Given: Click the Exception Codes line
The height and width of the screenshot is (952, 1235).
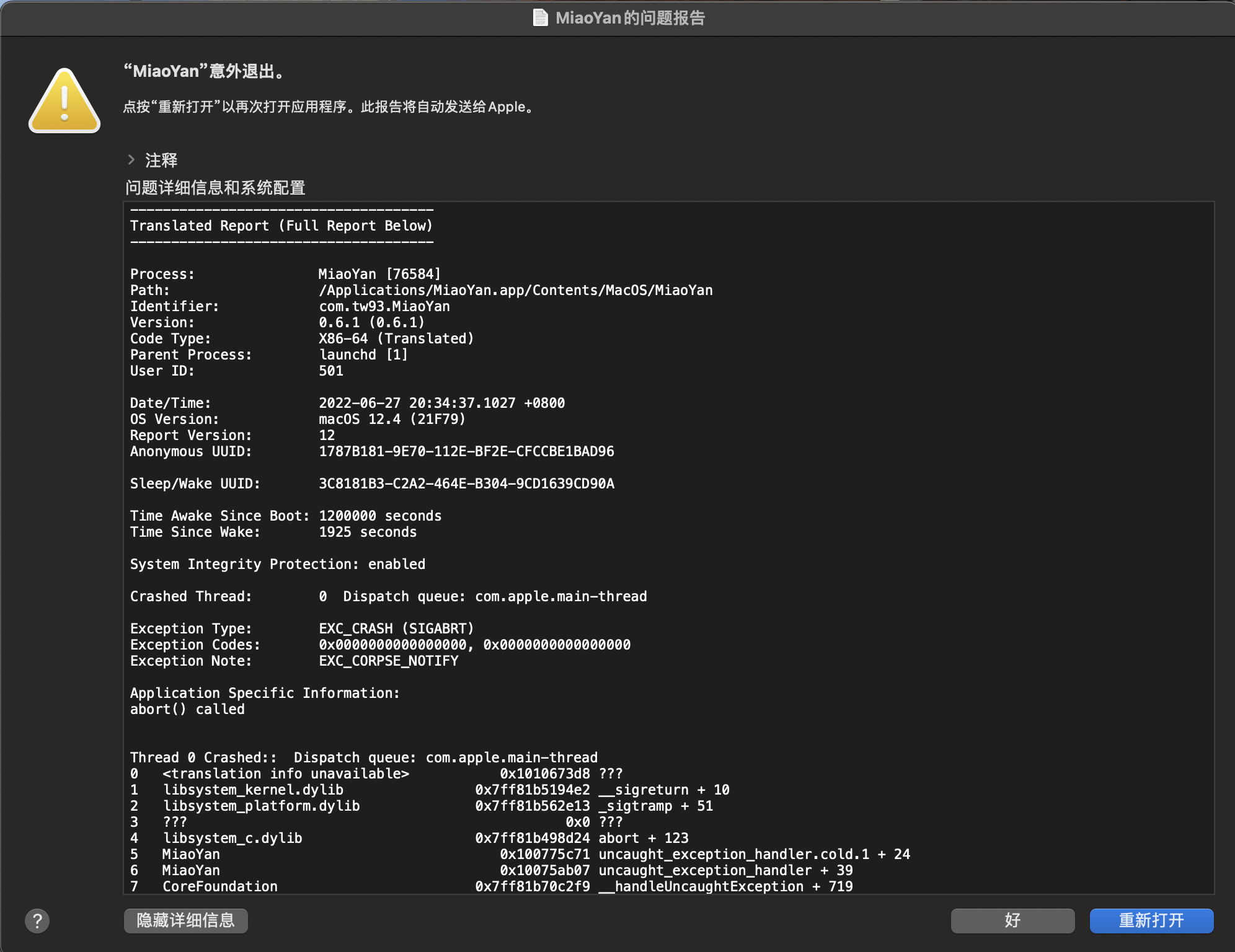Looking at the screenshot, I should 380,645.
